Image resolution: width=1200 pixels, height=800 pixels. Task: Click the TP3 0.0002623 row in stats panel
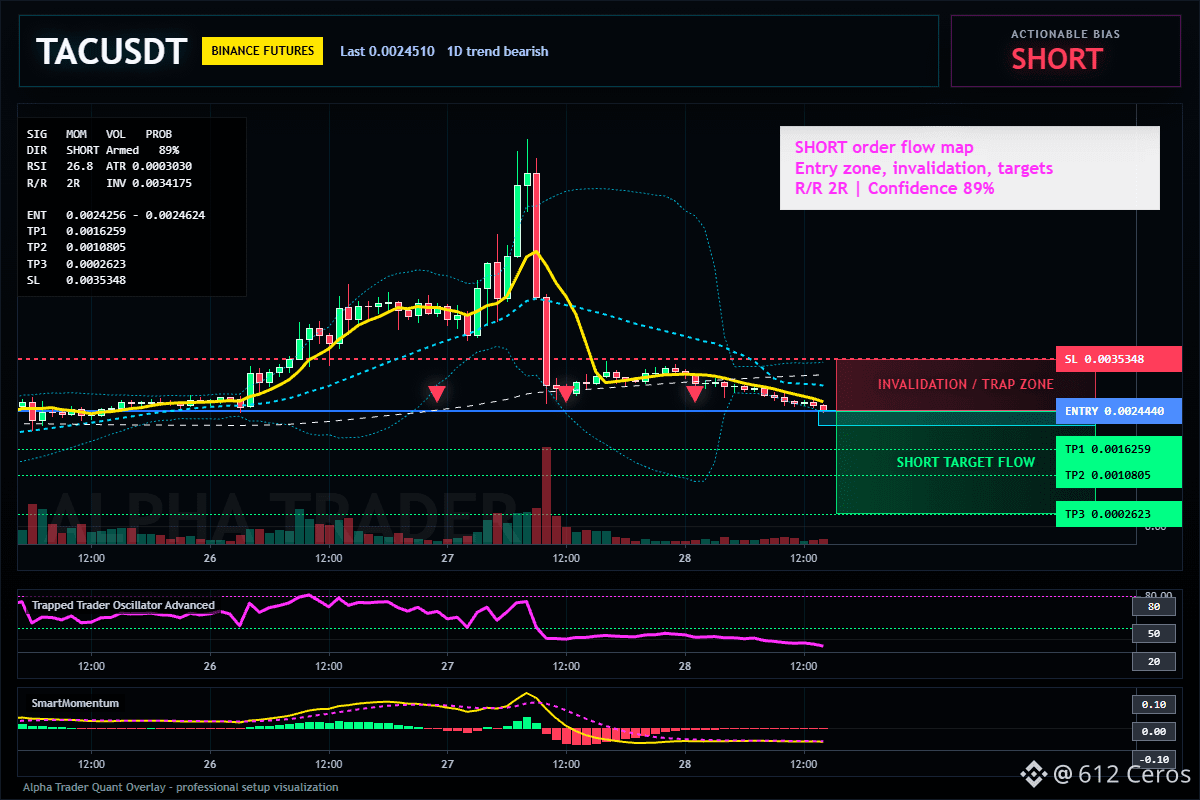point(76,264)
